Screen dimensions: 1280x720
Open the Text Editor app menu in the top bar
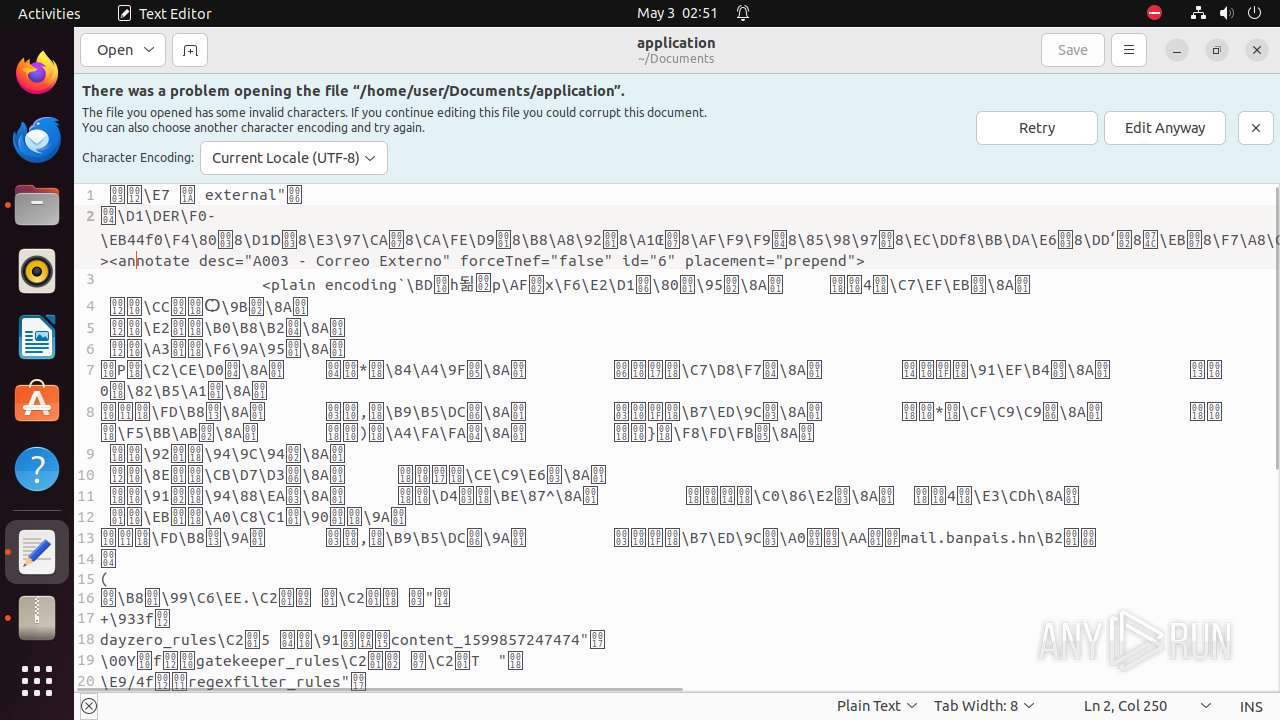click(x=164, y=13)
